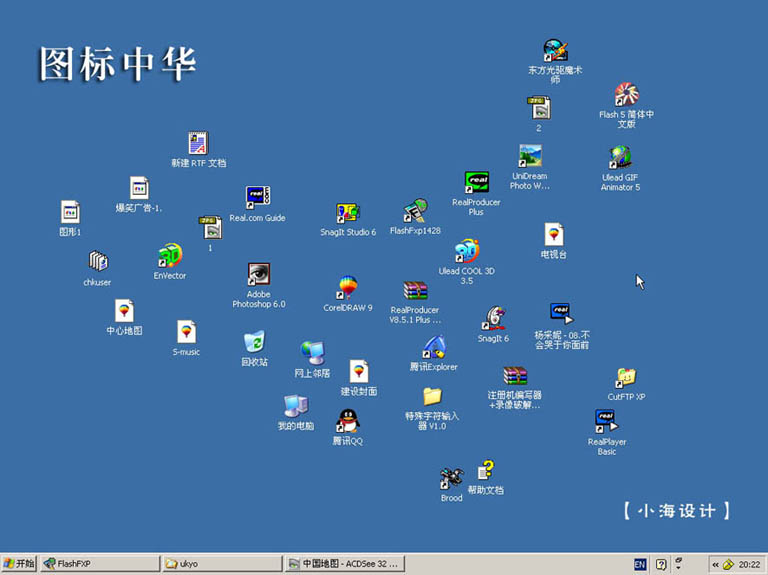Click the SnagIt 6 shortcut icon
768x575 pixels.
(x=493, y=318)
